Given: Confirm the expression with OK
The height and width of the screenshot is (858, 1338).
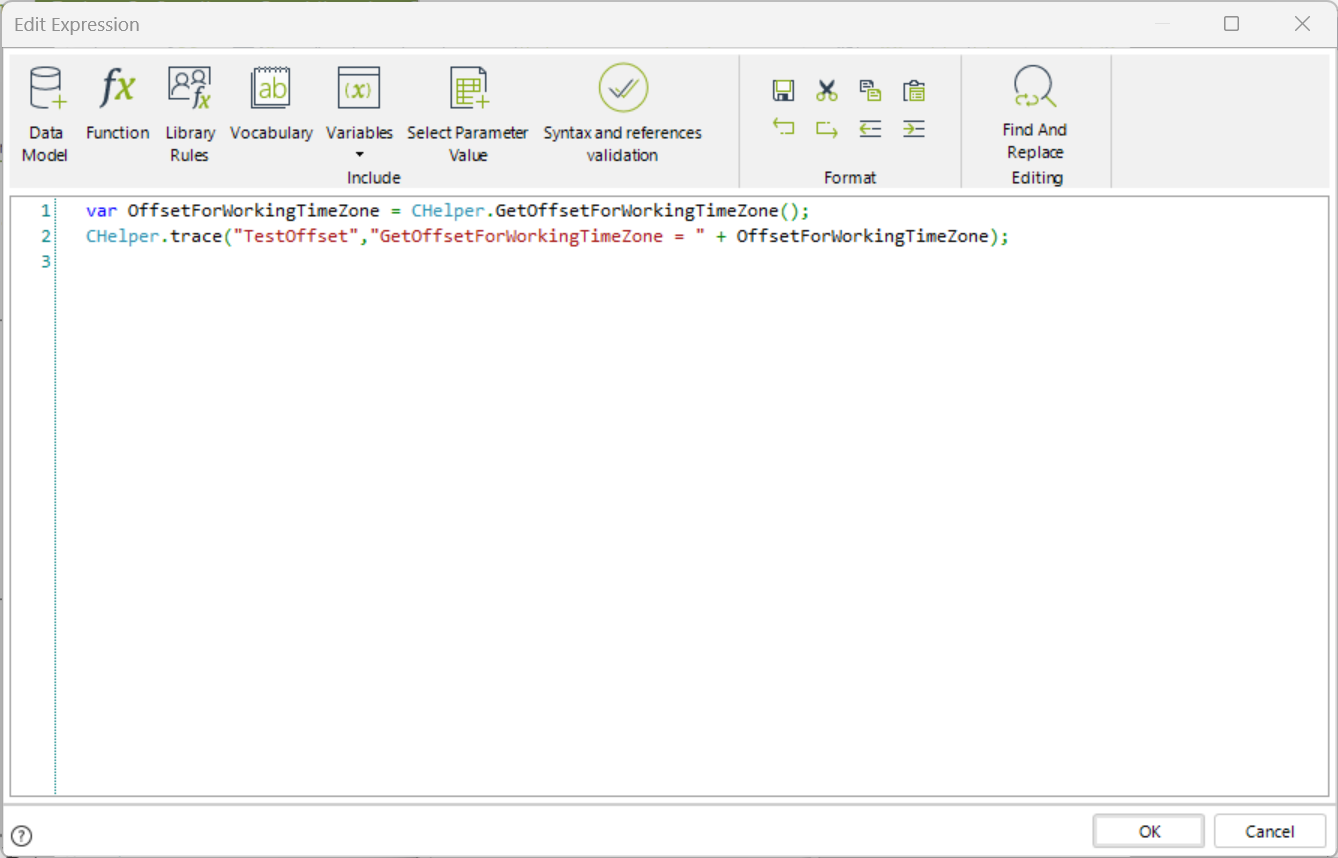Looking at the screenshot, I should (1149, 831).
